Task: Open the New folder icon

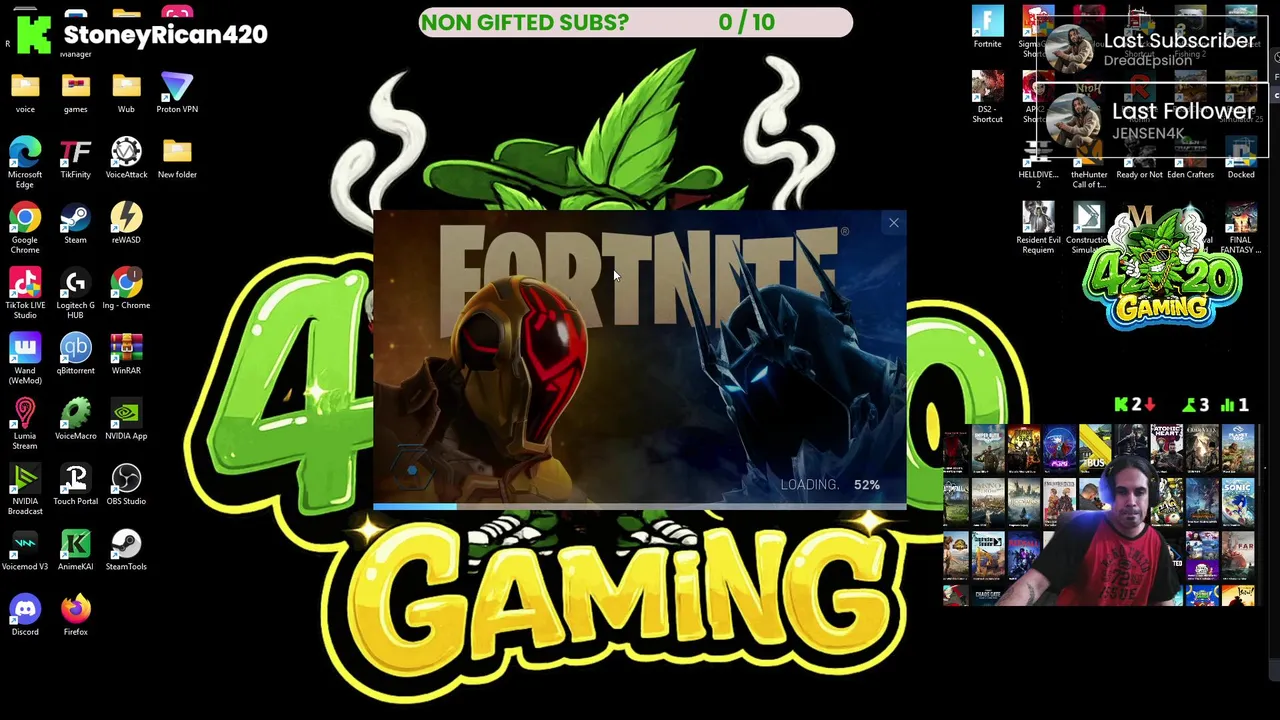Action: pos(177,158)
